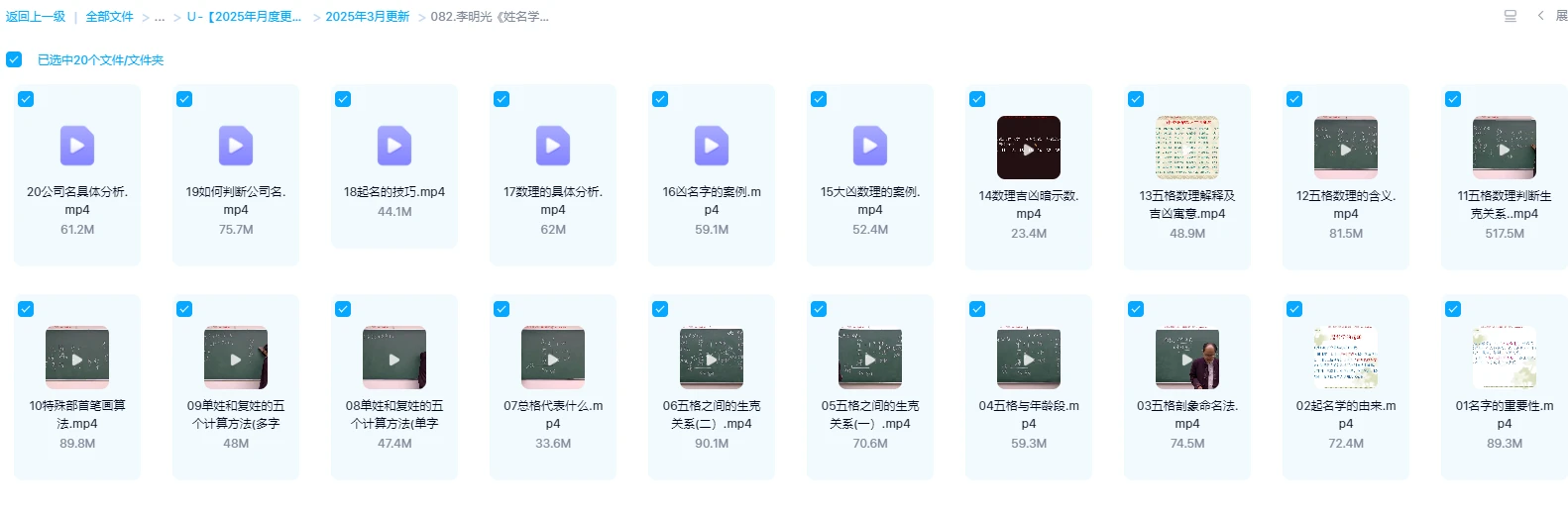This screenshot has height=515, width=1568.
Task: Click the file name 02起名学的由来.mp4
Action: point(1346,415)
